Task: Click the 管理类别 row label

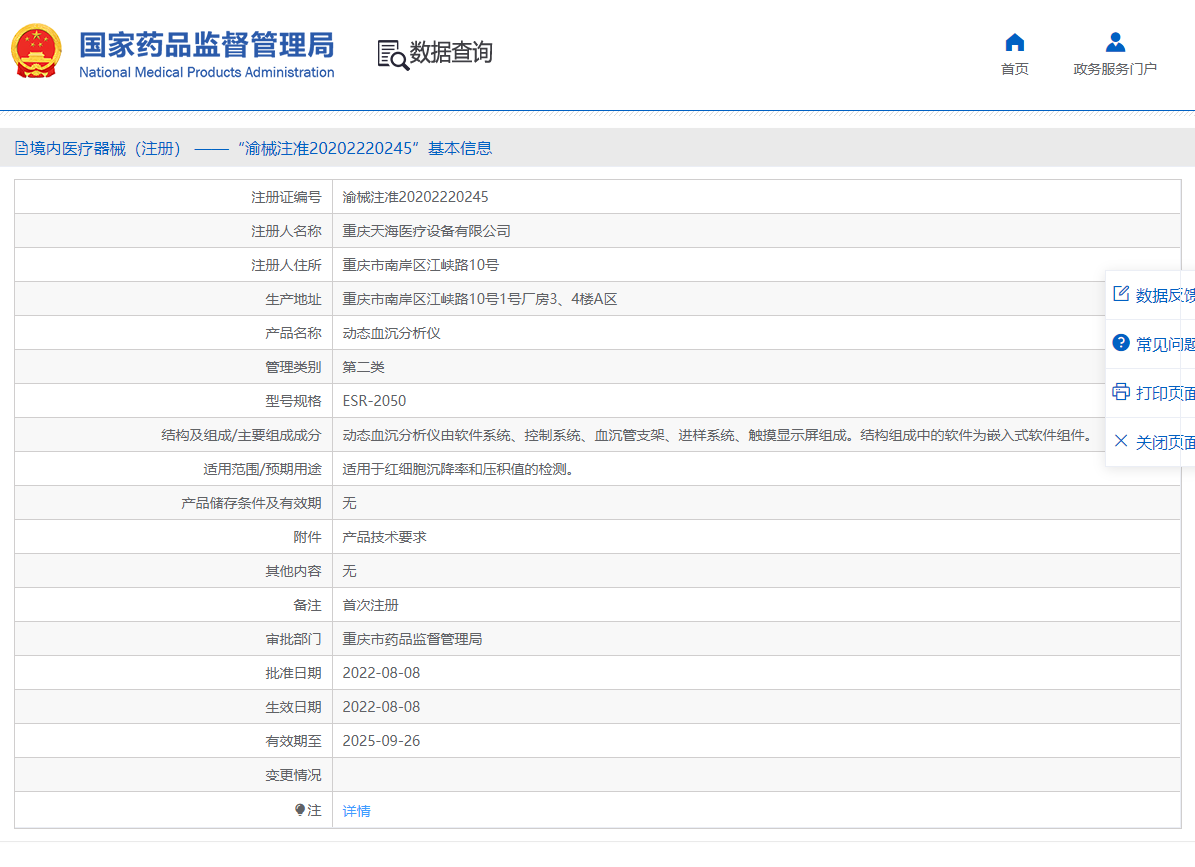Action: point(293,366)
